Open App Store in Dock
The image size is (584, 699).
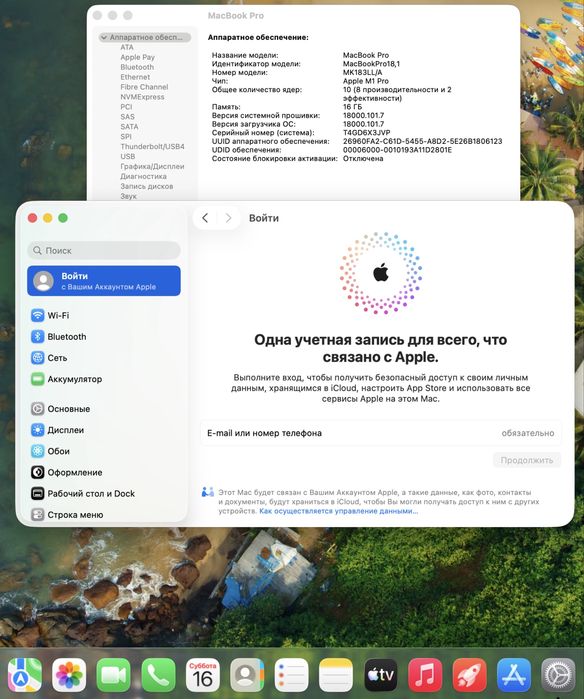514,675
